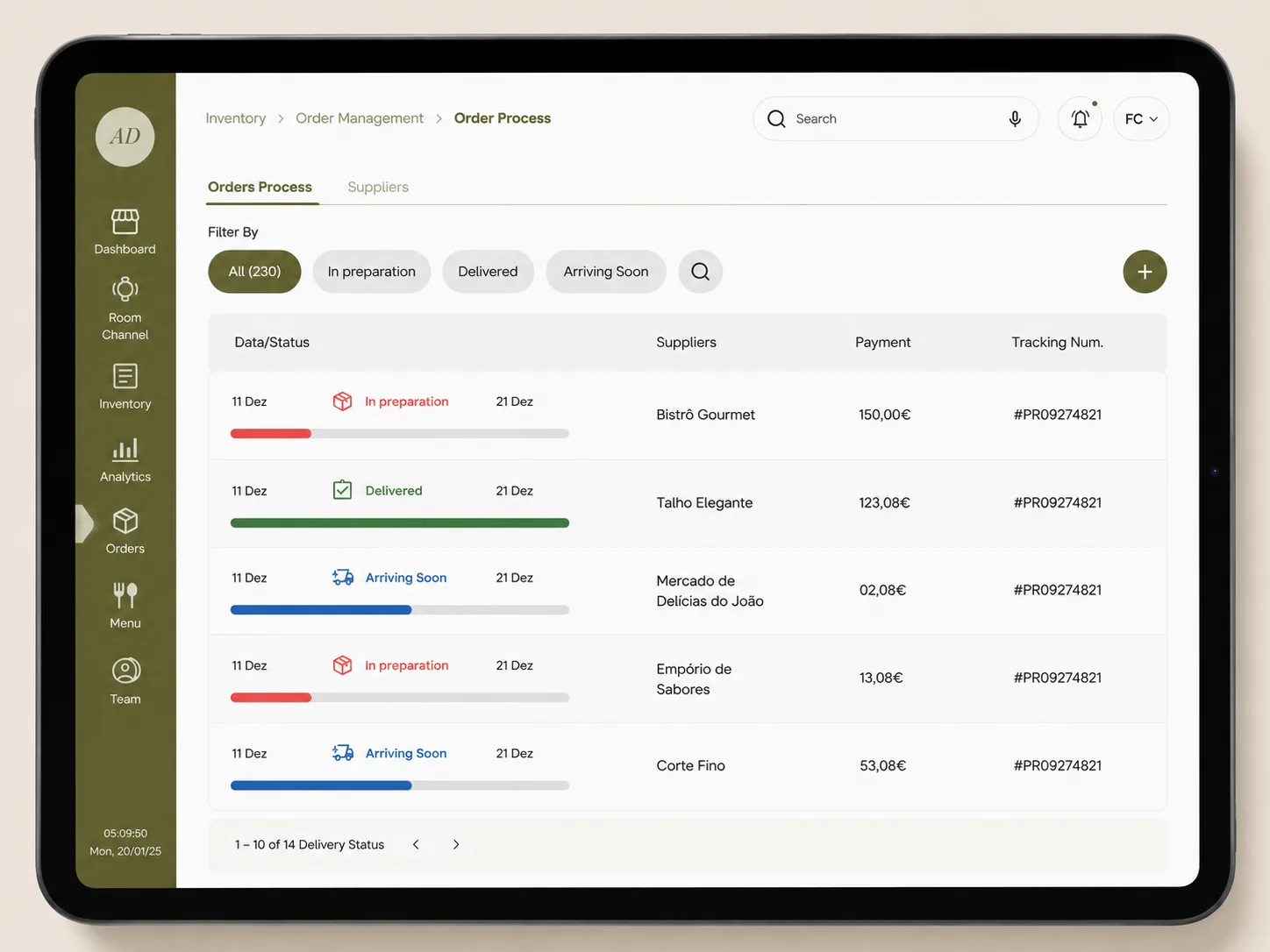Click 1 – 10 of 14 Delivery Status text
1270x952 pixels.
click(x=310, y=844)
